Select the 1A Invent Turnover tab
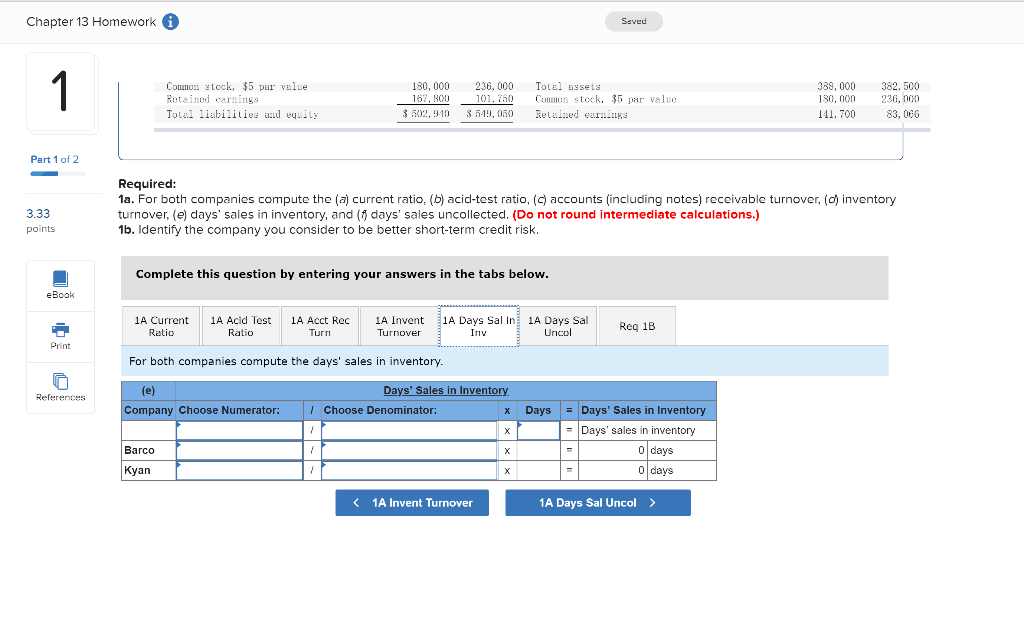The image size is (1024, 622). [398, 325]
